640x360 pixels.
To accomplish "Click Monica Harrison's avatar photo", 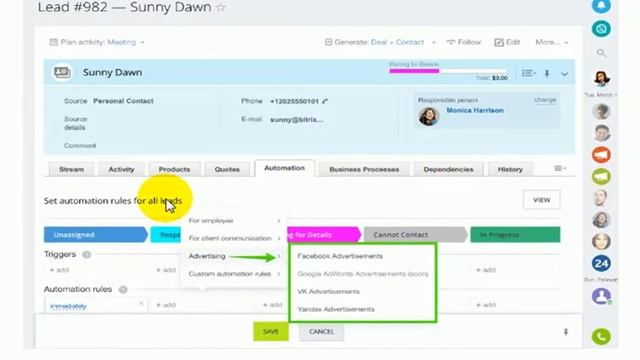I will (429, 116).
